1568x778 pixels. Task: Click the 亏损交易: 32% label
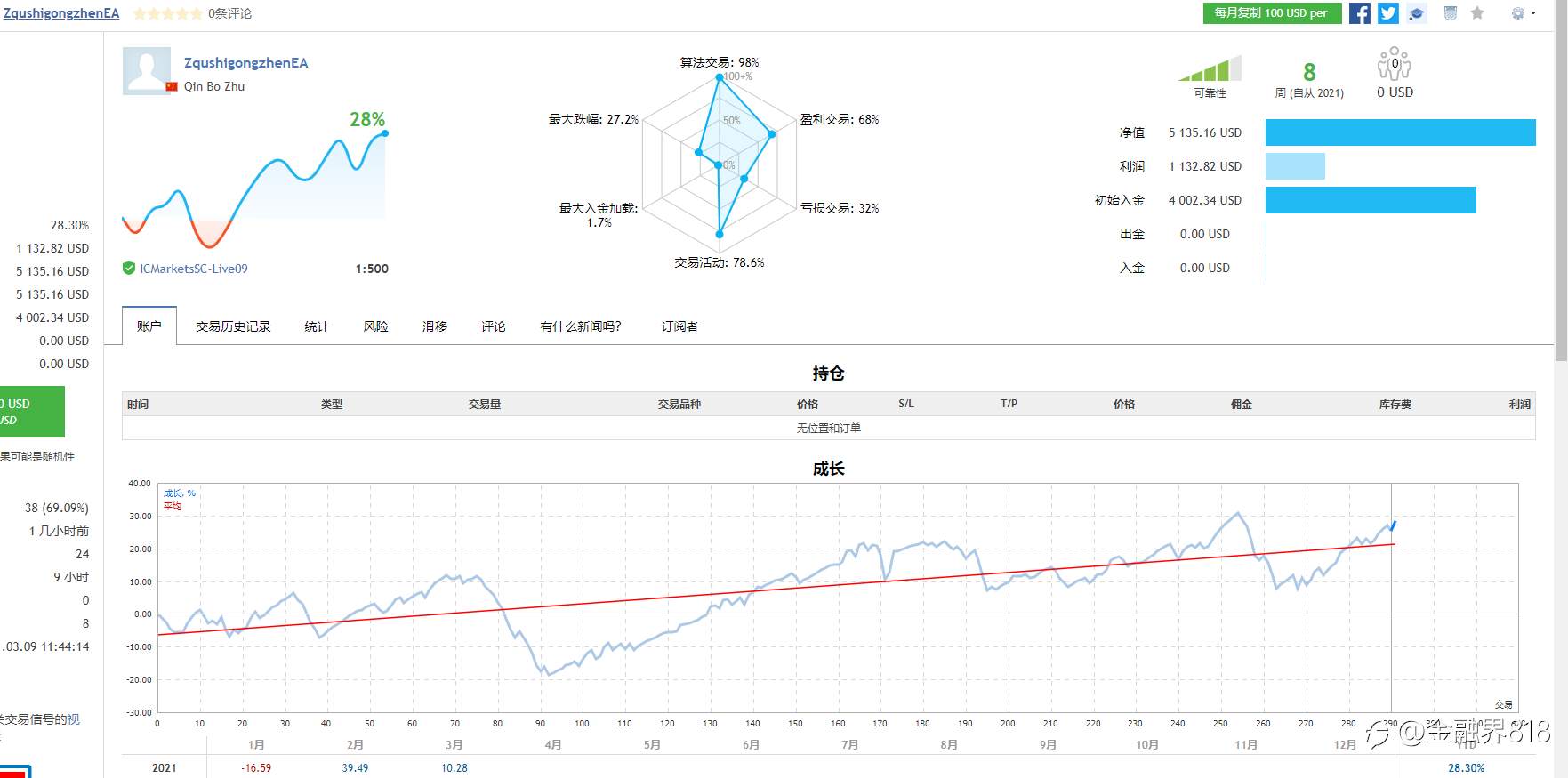click(840, 208)
